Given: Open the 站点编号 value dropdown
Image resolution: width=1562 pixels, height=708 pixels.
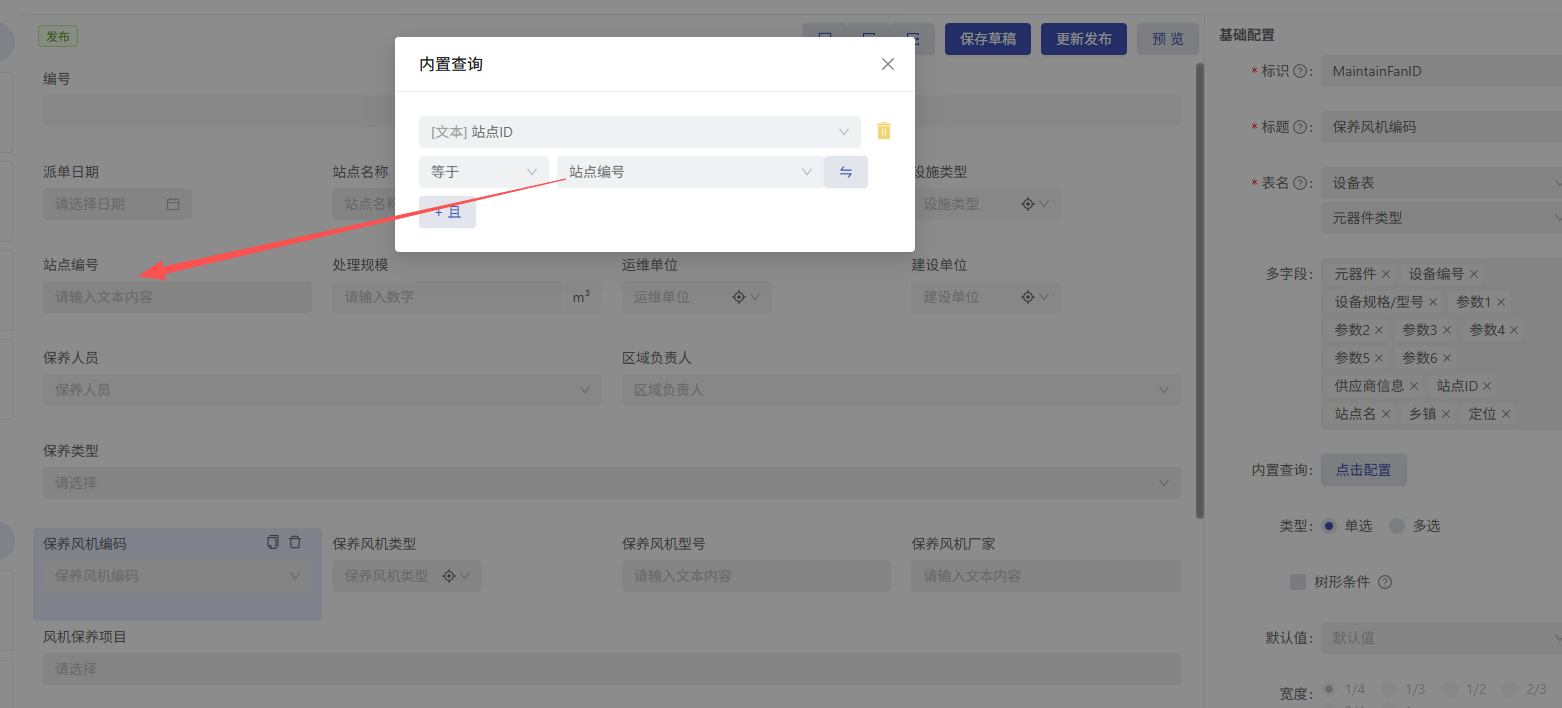Looking at the screenshot, I should tap(690, 172).
